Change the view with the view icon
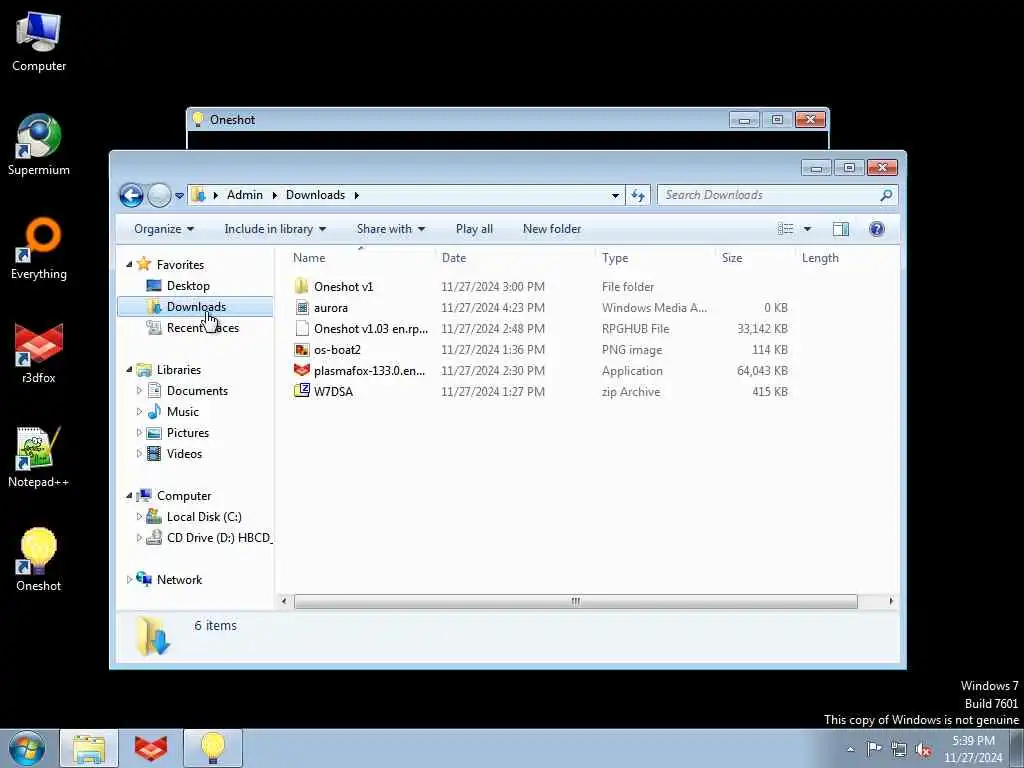 786,229
